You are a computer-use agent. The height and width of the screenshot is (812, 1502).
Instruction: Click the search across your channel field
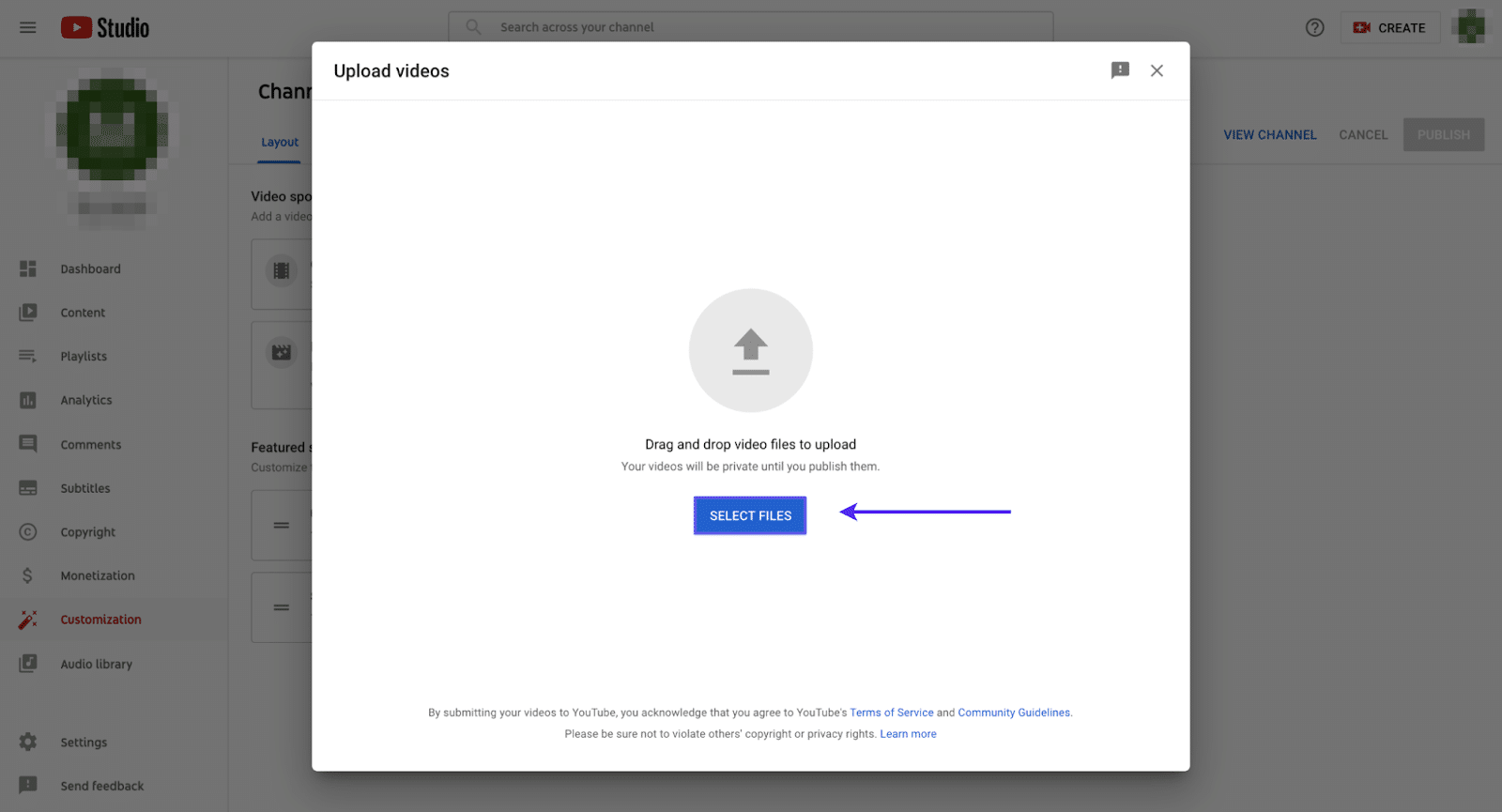pyautogui.click(x=751, y=27)
